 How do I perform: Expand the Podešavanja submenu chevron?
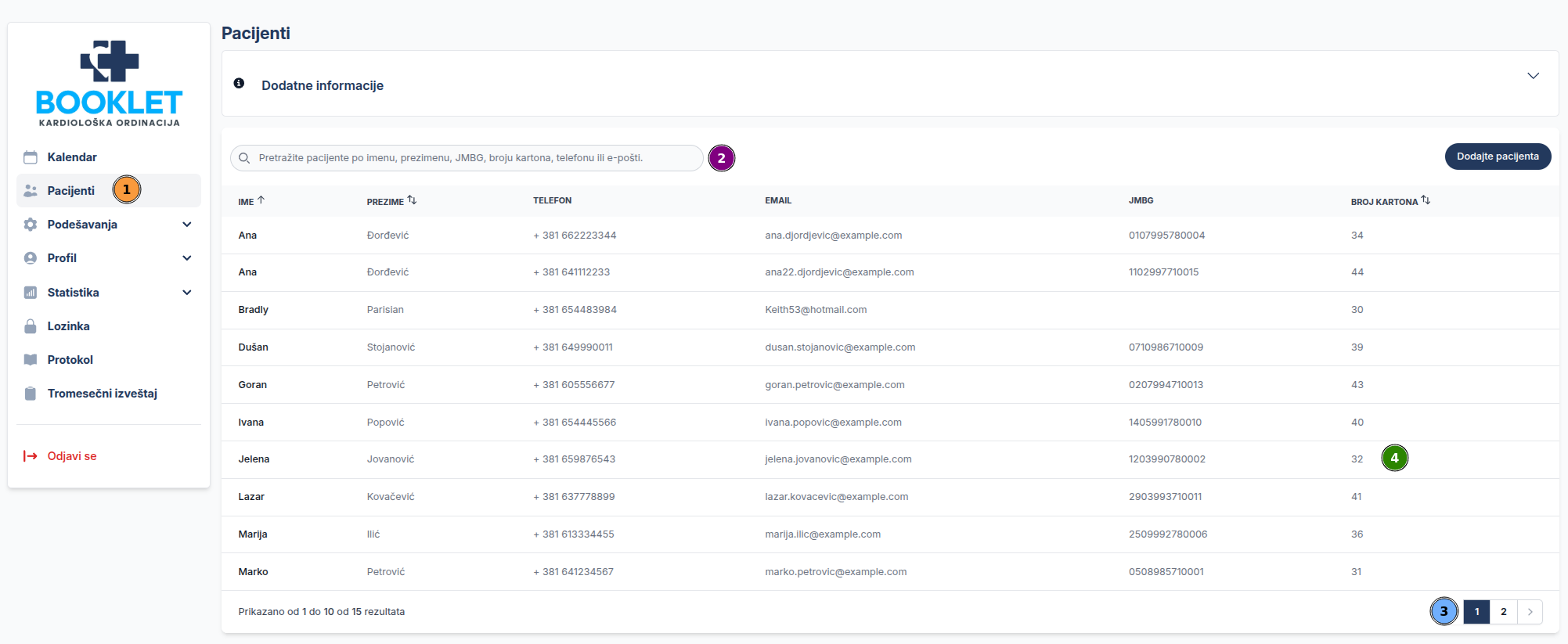[x=187, y=225]
